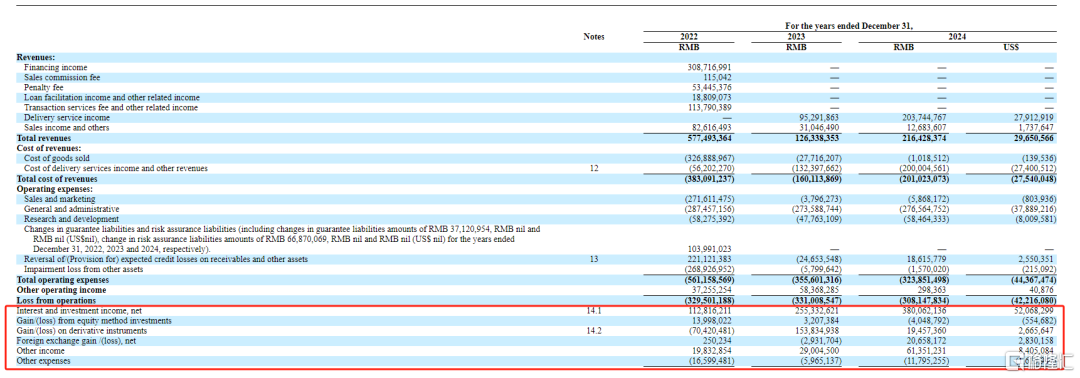Click "For the years ended December 31," heading
Viewport: 1080px width, 378px height.
click(849, 26)
